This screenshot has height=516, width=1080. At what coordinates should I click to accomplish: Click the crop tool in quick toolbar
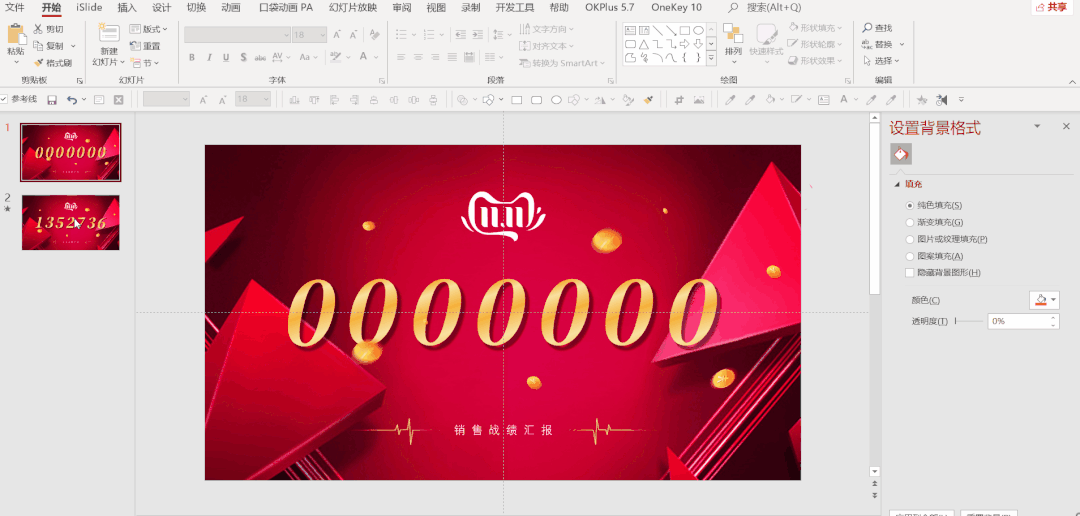click(x=679, y=100)
